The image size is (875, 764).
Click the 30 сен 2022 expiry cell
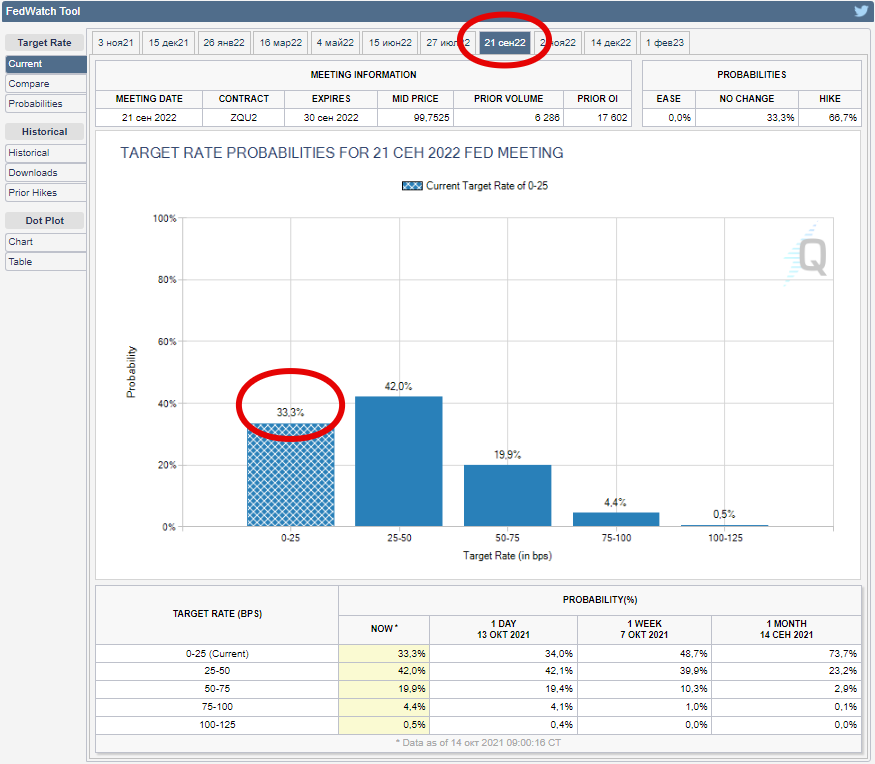[331, 118]
